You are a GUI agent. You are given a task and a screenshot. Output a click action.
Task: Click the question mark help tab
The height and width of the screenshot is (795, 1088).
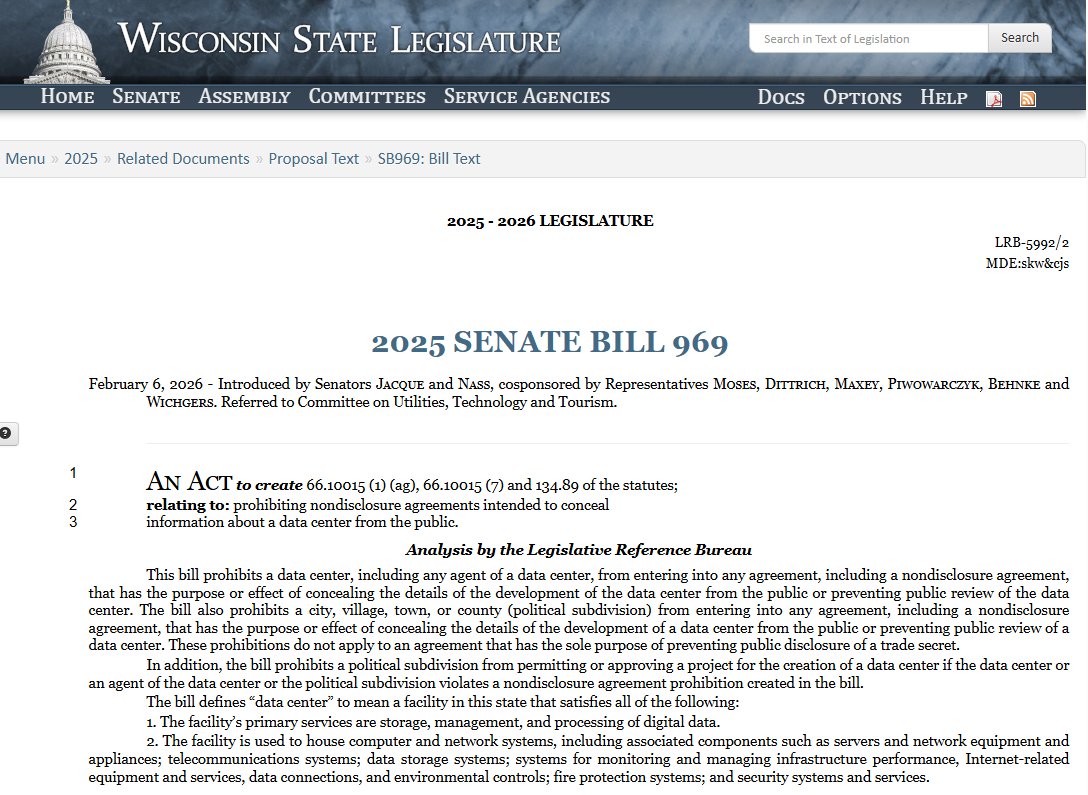[x=8, y=434]
